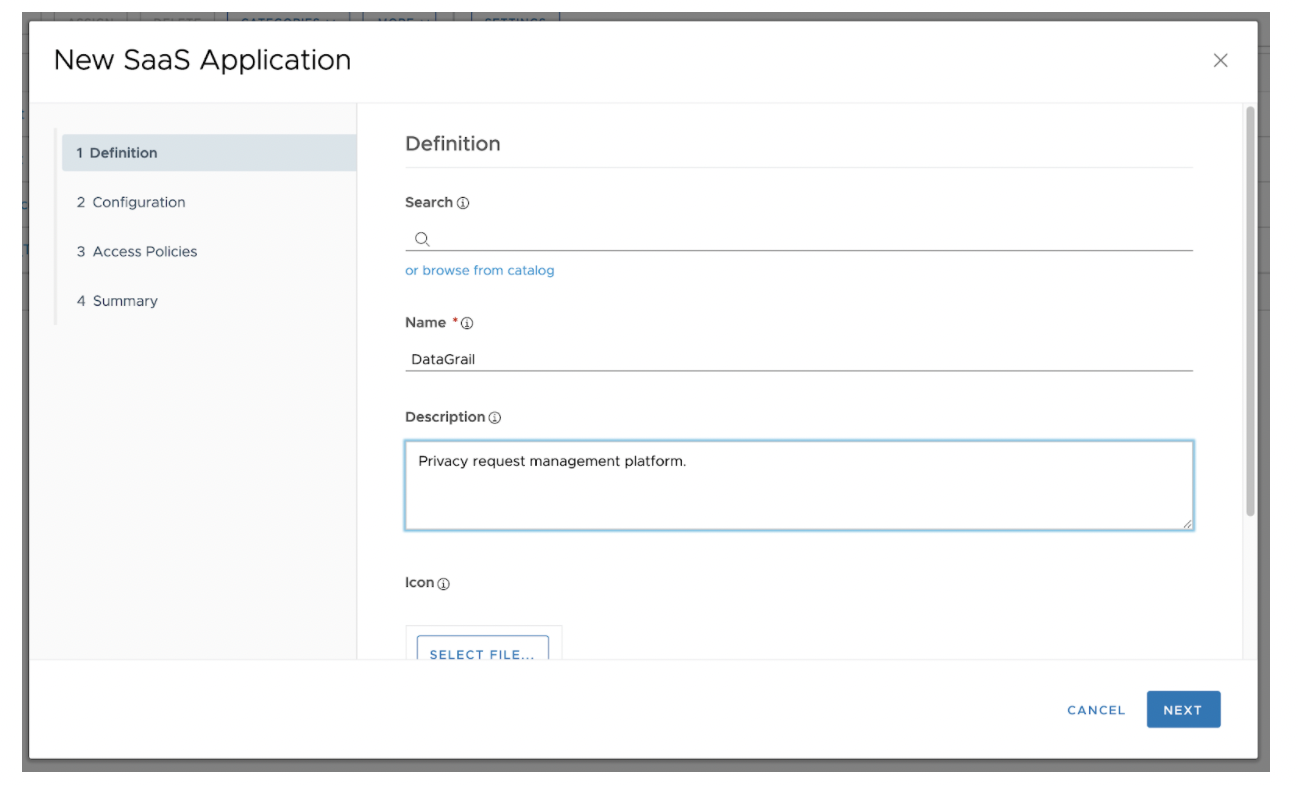Close the New SaaS Application dialog
This screenshot has width=1298, height=786.
tap(1220, 60)
